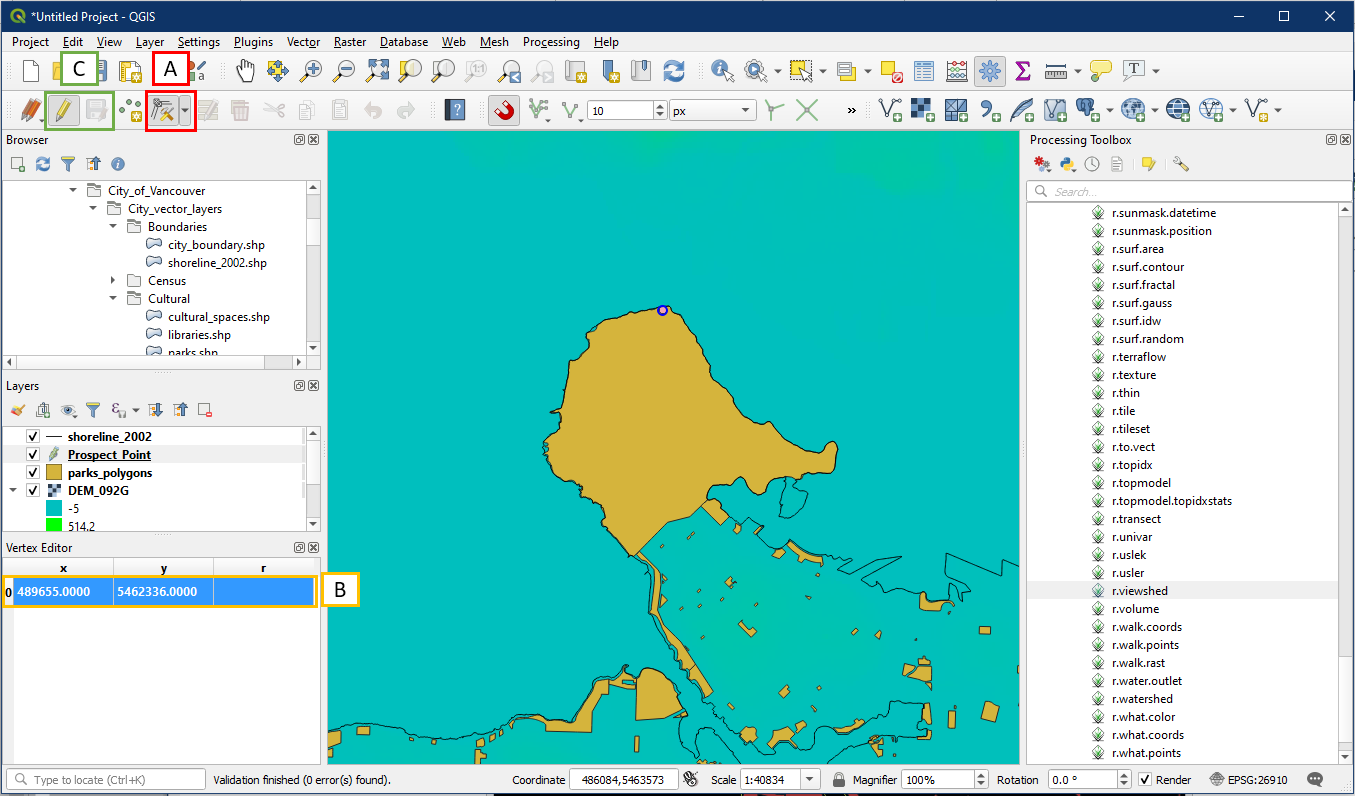Select r.viewshed in Processing Toolbox
The width and height of the screenshot is (1355, 796).
(x=1139, y=591)
